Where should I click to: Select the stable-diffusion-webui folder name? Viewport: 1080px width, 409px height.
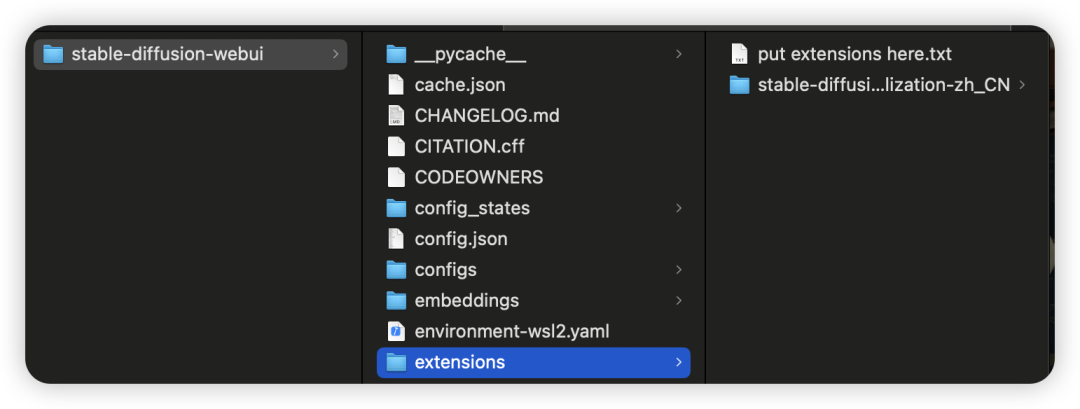coord(167,54)
